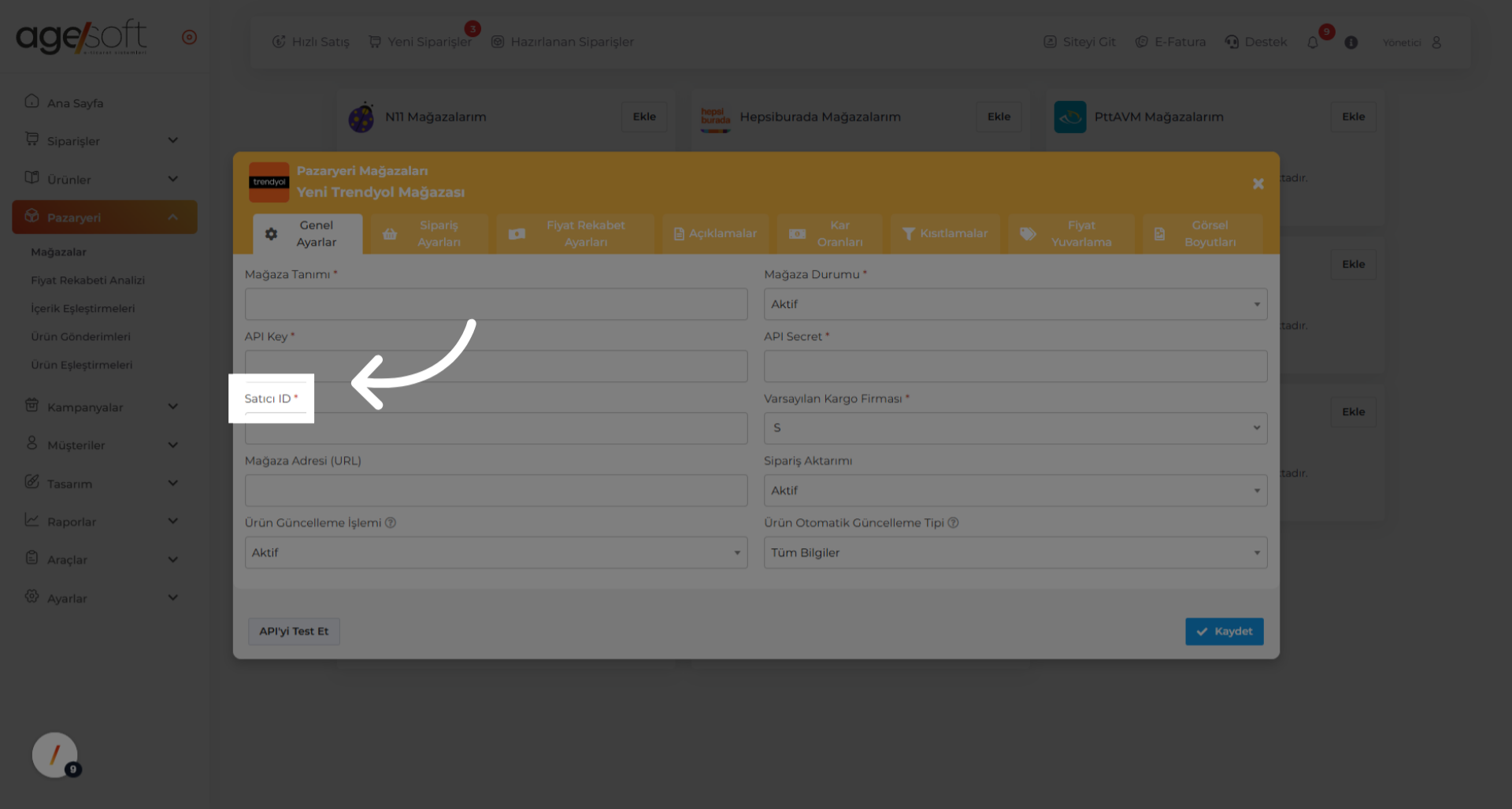Viewport: 1512px width, 809px height.
Task: Click Trendyol logo in dialog header
Action: tap(269, 182)
